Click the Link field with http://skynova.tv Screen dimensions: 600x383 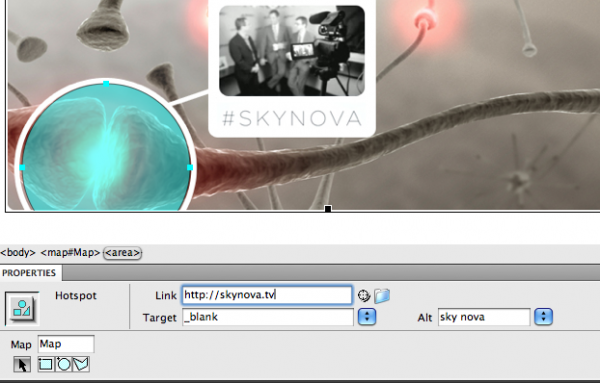(x=267, y=295)
